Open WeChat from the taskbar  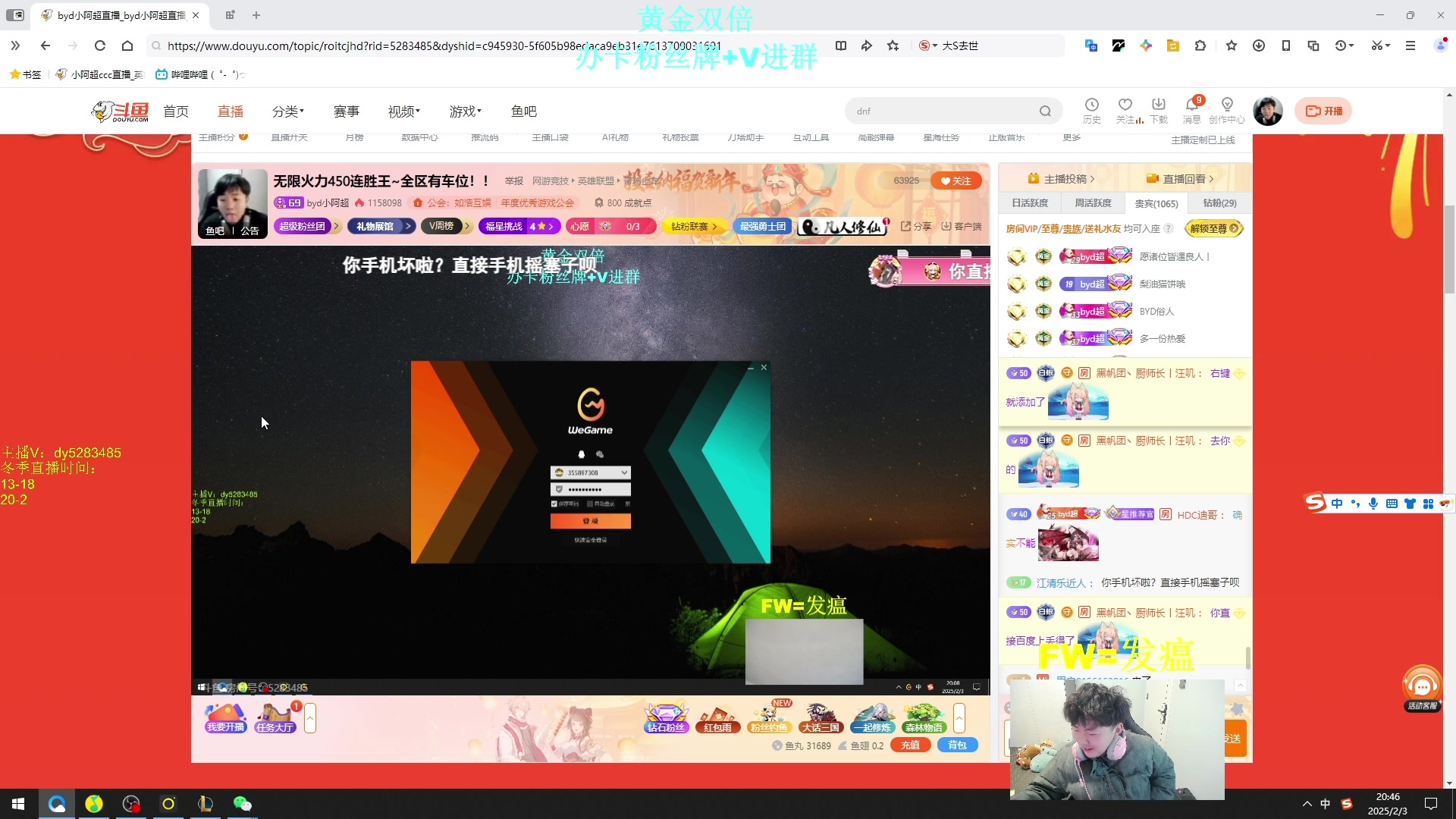click(x=242, y=804)
